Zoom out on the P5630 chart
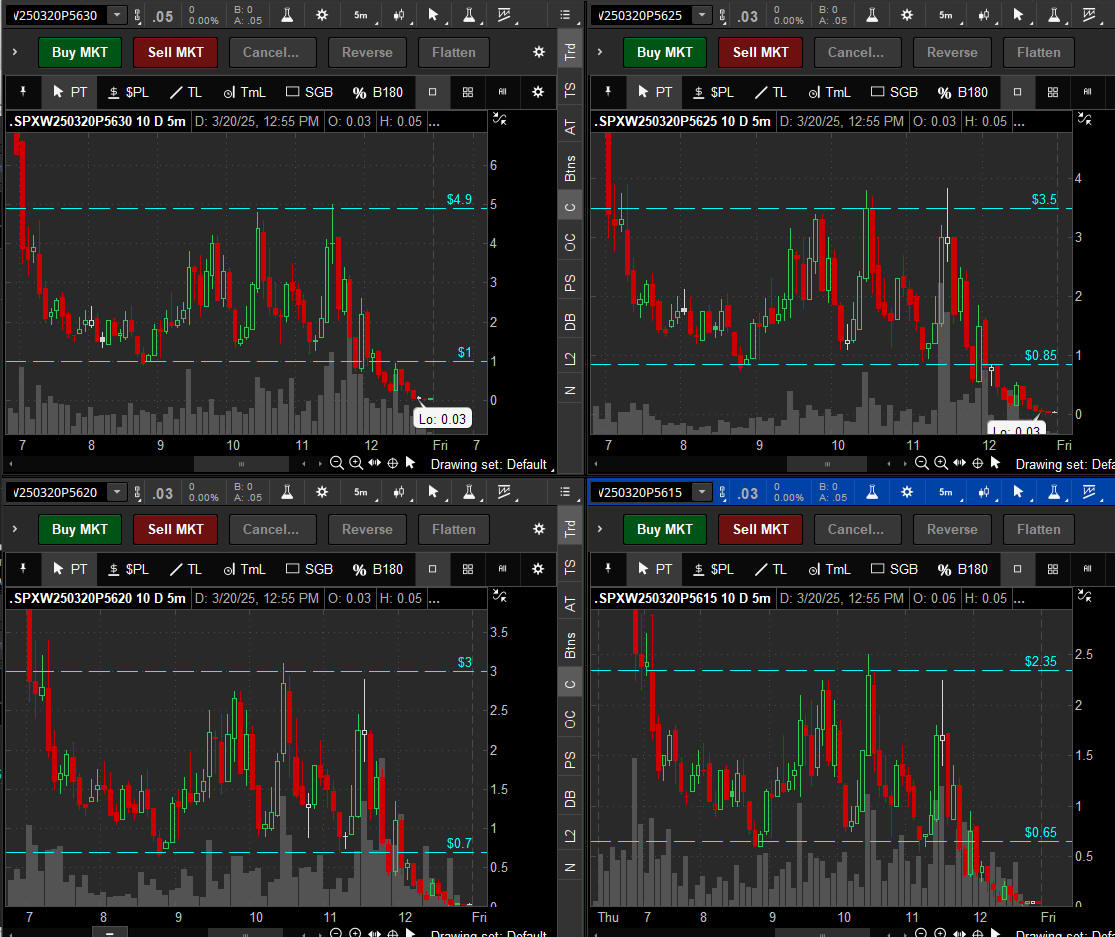This screenshot has height=937, width=1115. (x=337, y=463)
